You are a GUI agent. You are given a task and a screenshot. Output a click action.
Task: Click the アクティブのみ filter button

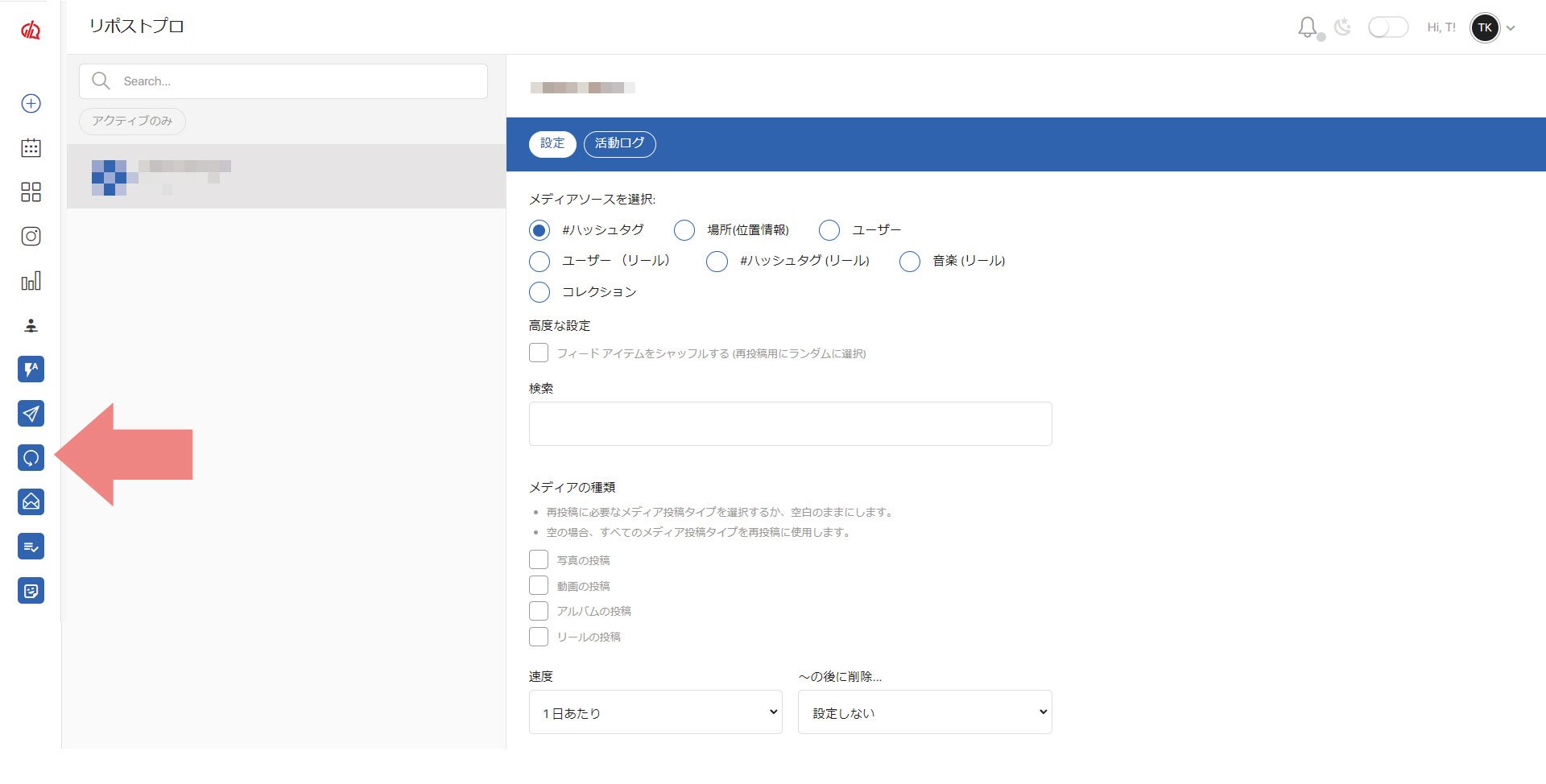pos(132,121)
